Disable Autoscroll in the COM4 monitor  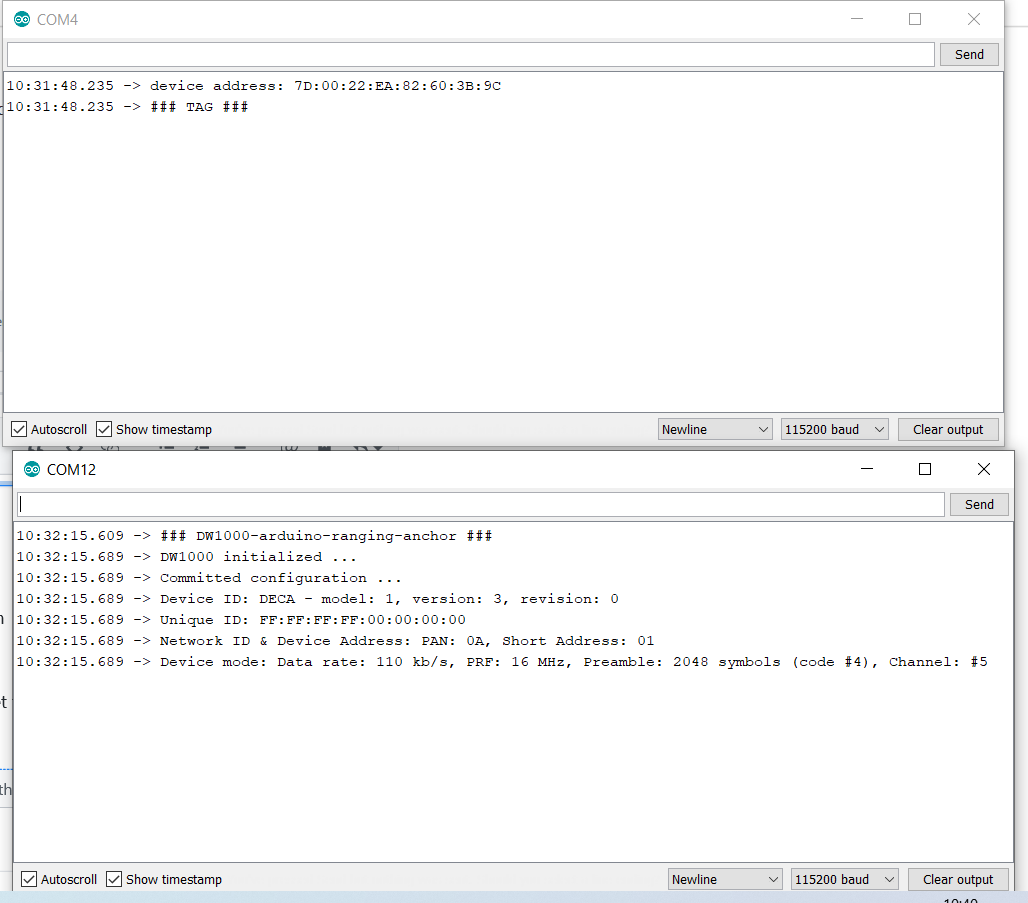(18, 429)
